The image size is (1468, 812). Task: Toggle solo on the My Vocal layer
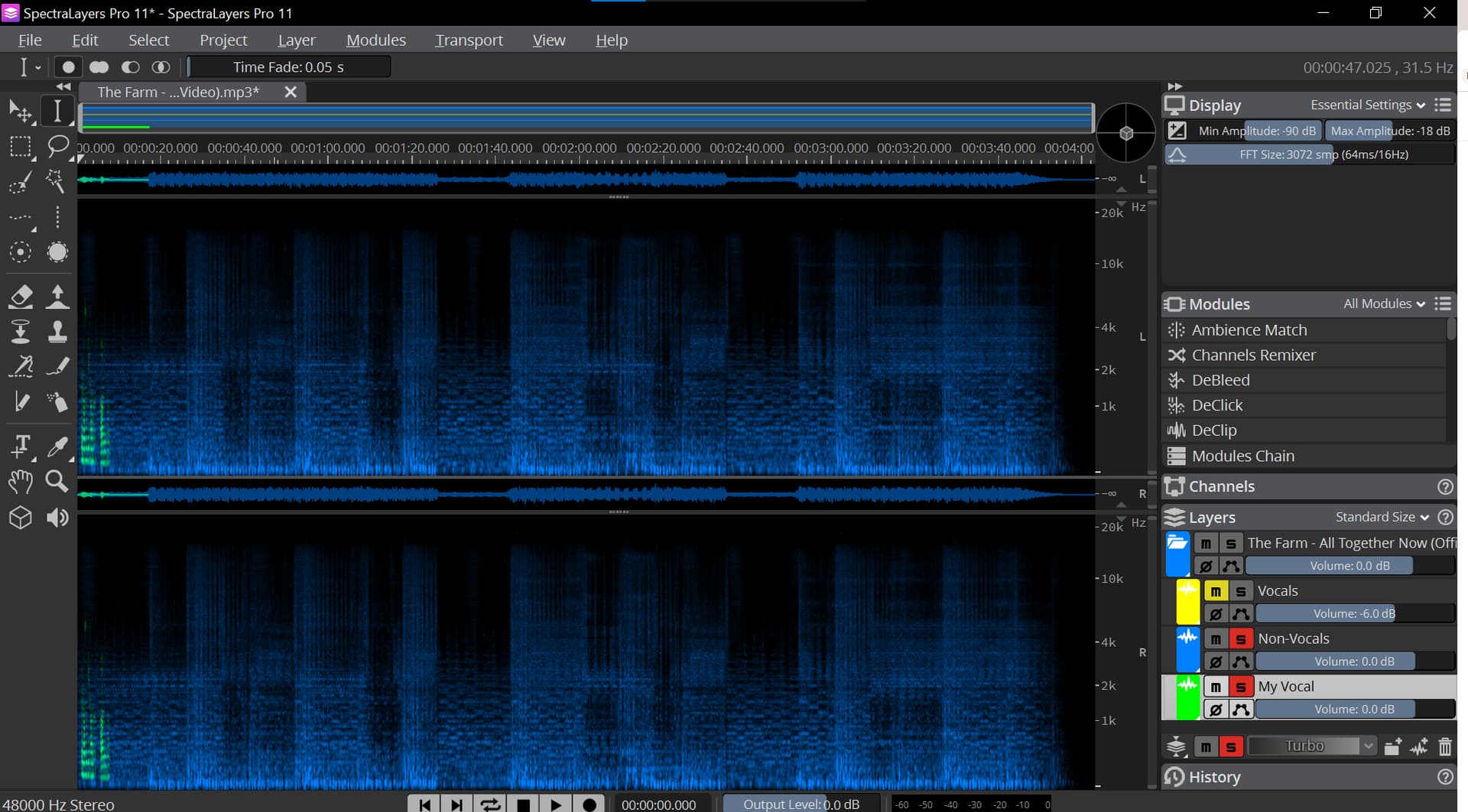(1240, 687)
